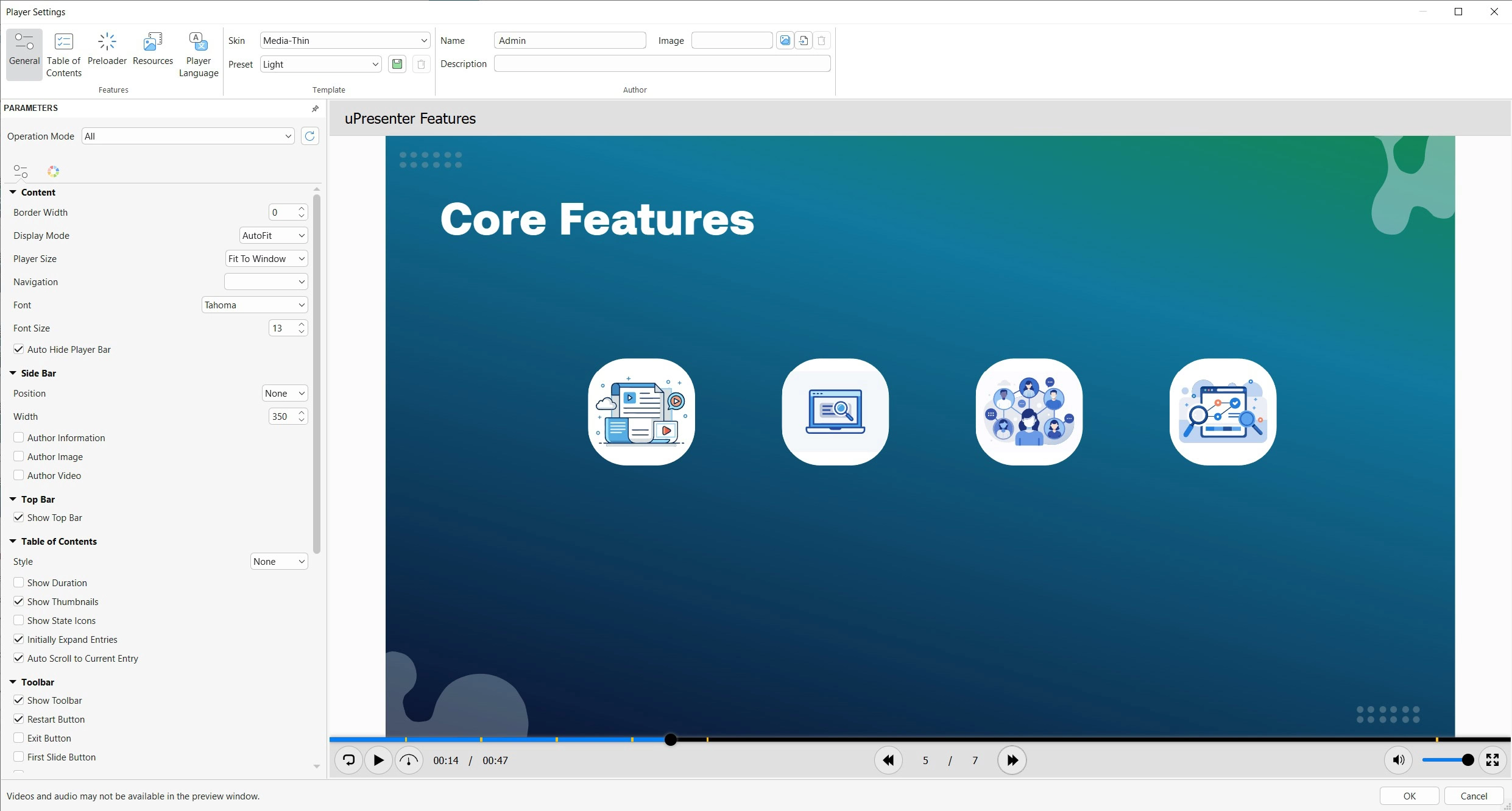This screenshot has height=811, width=1512.
Task: Click the restart loop icon
Action: tap(348, 760)
